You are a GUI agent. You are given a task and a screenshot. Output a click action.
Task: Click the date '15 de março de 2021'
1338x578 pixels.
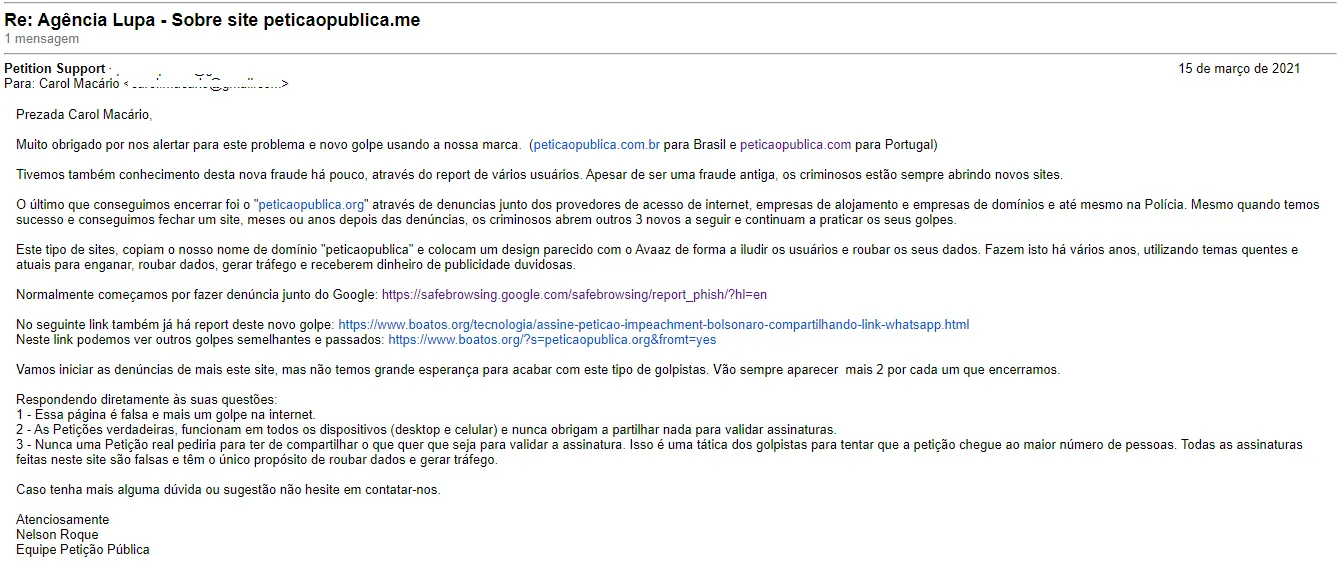[1239, 69]
